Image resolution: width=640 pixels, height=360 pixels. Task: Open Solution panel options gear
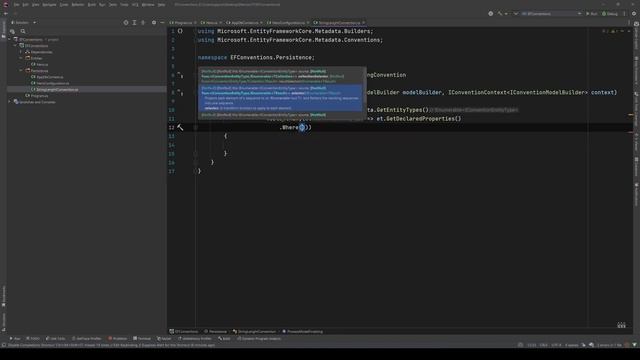pos(154,22)
